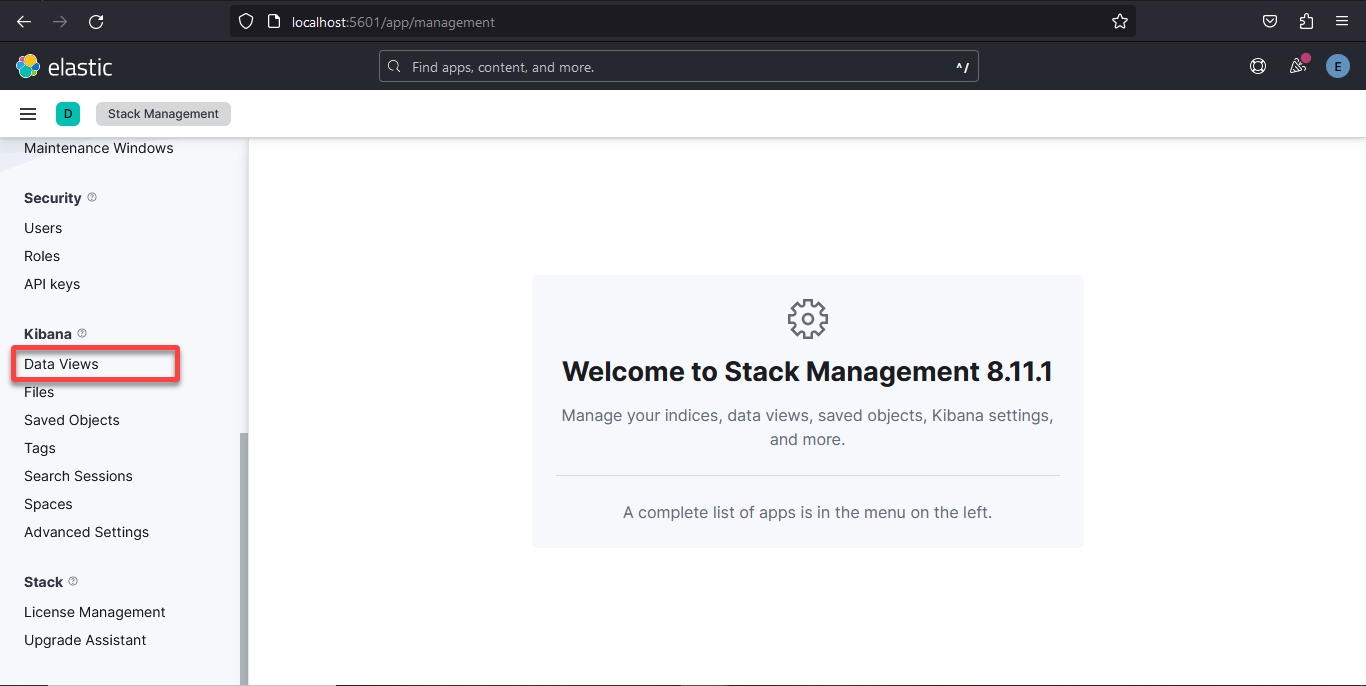
Task: Click the Stack Management breadcrumb
Action: click(x=162, y=113)
